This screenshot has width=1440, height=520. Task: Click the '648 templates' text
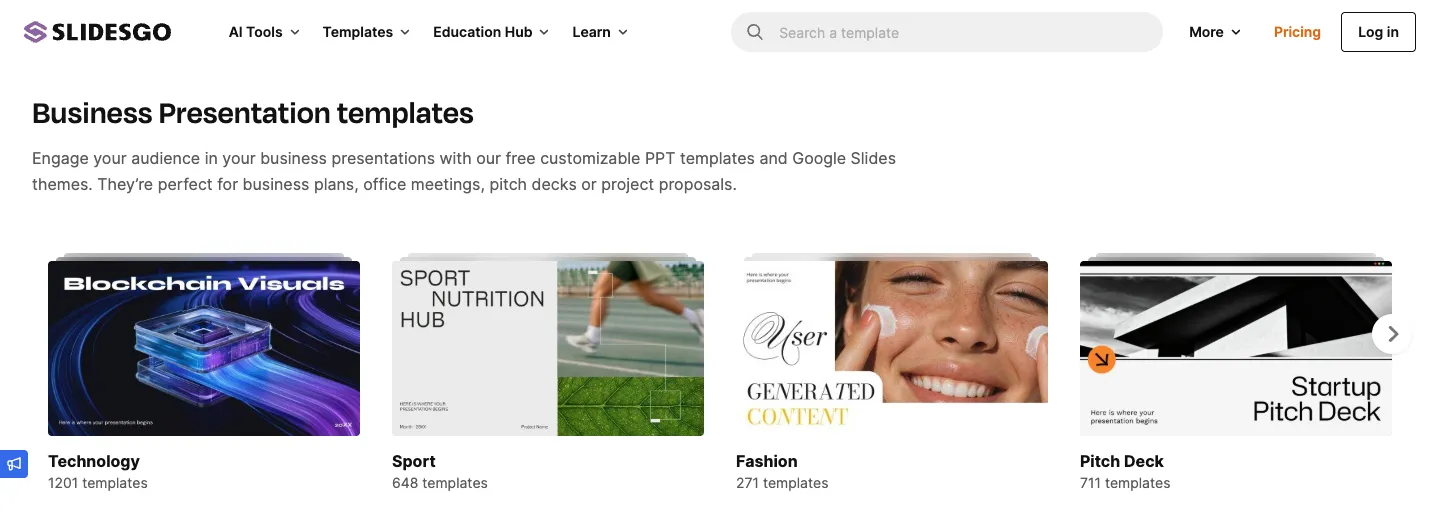[440, 483]
